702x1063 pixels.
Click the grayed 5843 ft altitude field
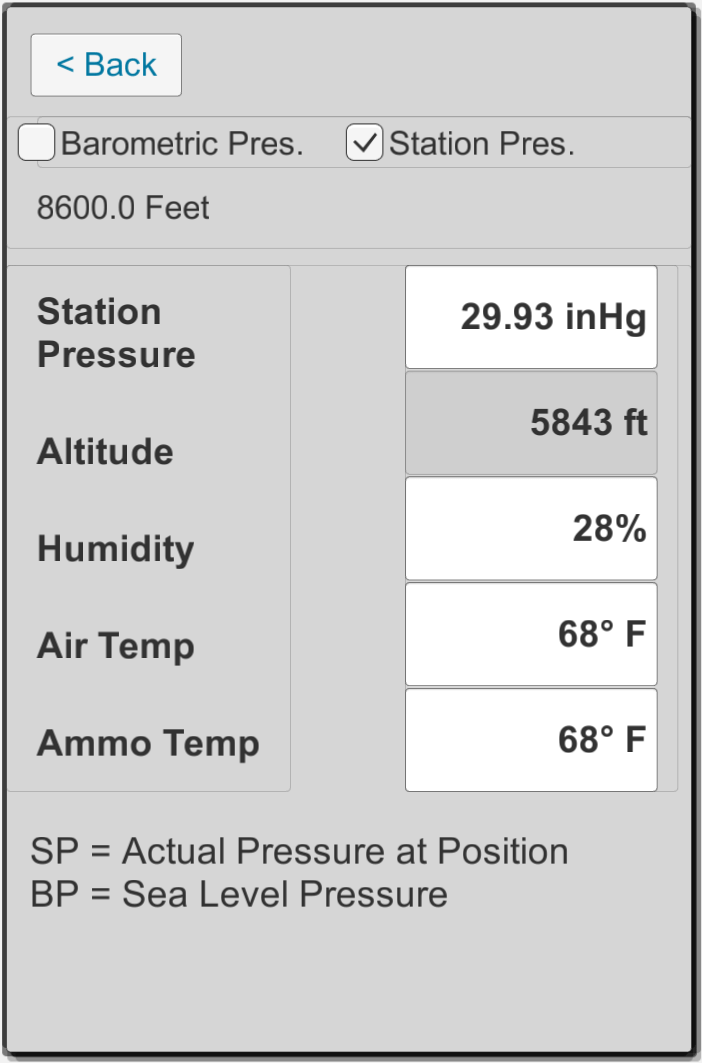[531, 423]
